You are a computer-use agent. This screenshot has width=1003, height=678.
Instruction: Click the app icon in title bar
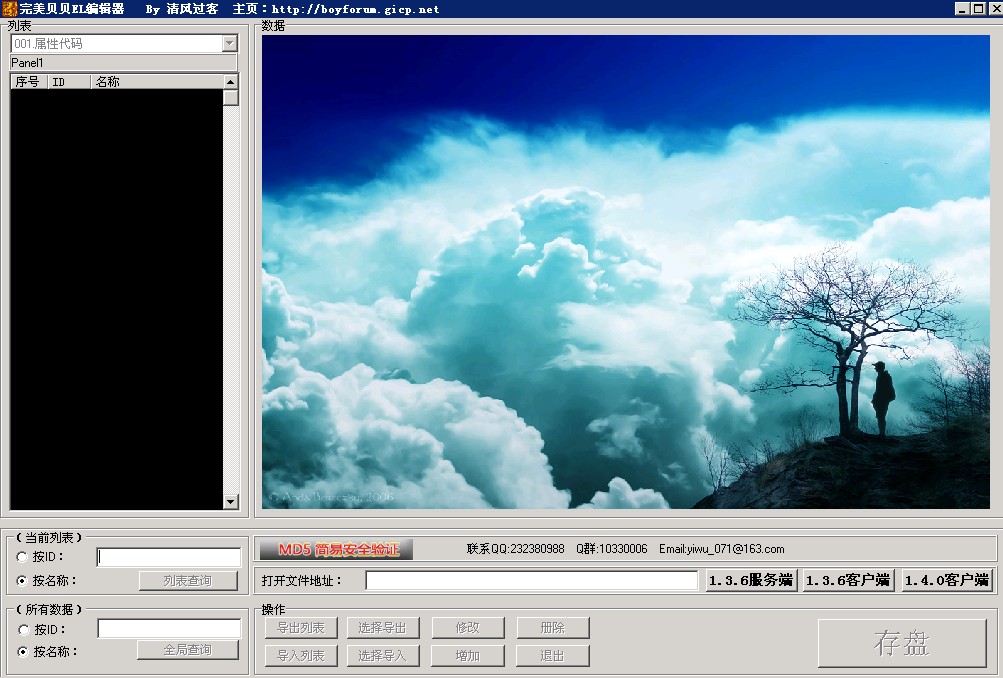point(9,8)
